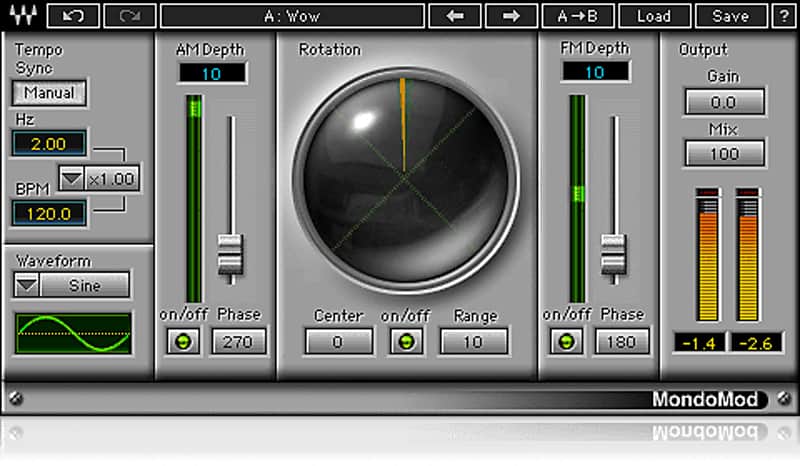Viewport: 800px width, 466px height.
Task: Reset left peak readout -1.4
Action: 699,343
